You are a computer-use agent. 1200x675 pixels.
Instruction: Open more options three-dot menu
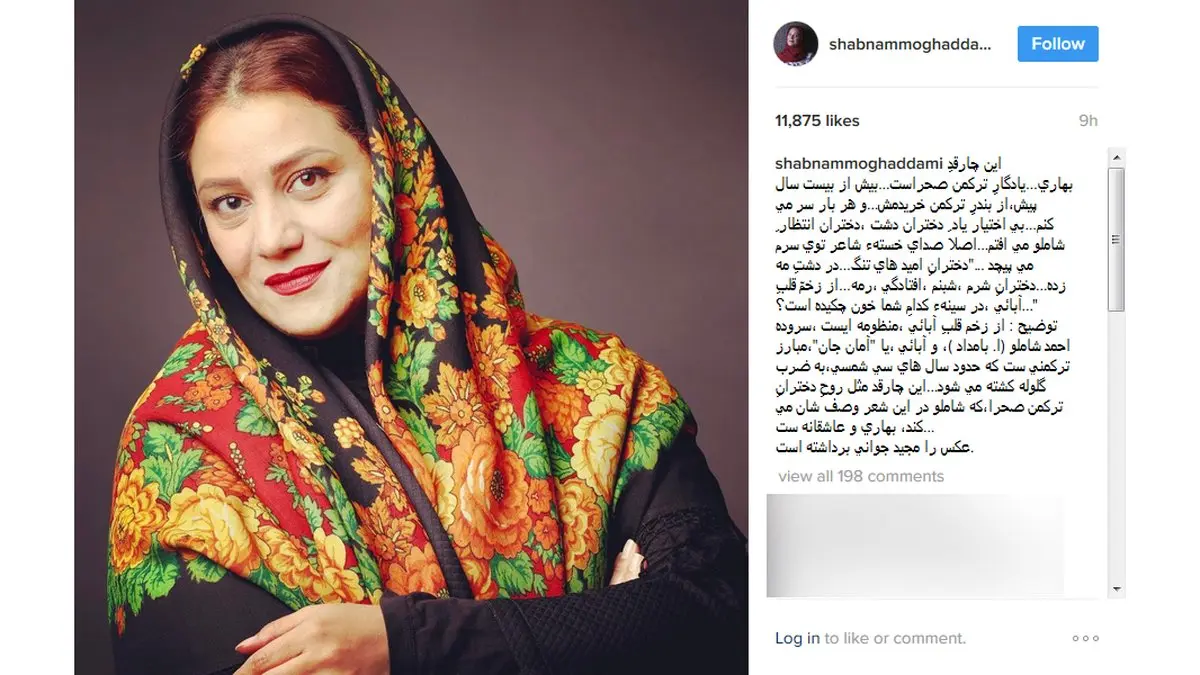tap(1085, 638)
